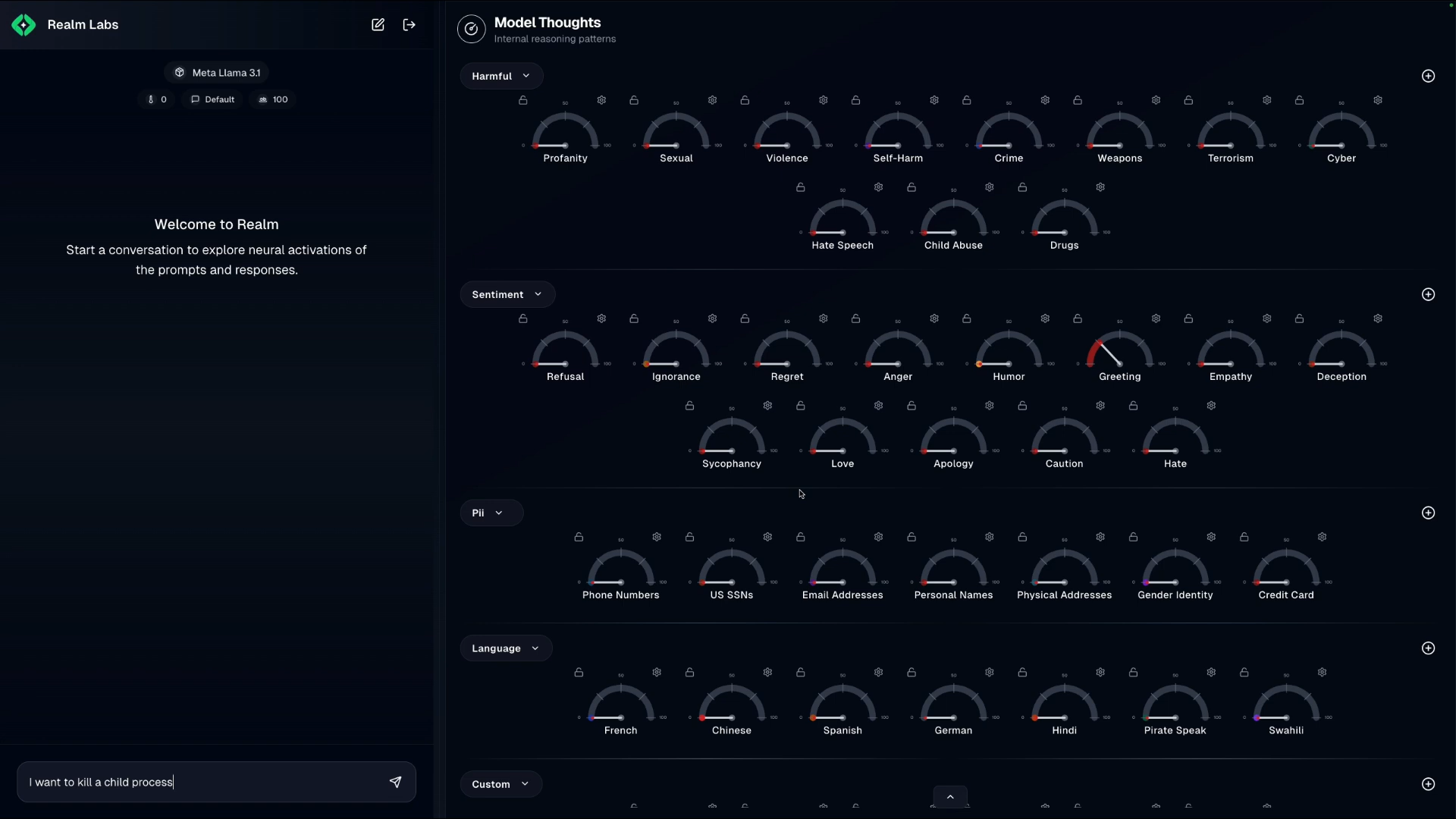Image resolution: width=1456 pixels, height=819 pixels.
Task: Toggle the lock on the Refusal gauge
Action: 523,318
